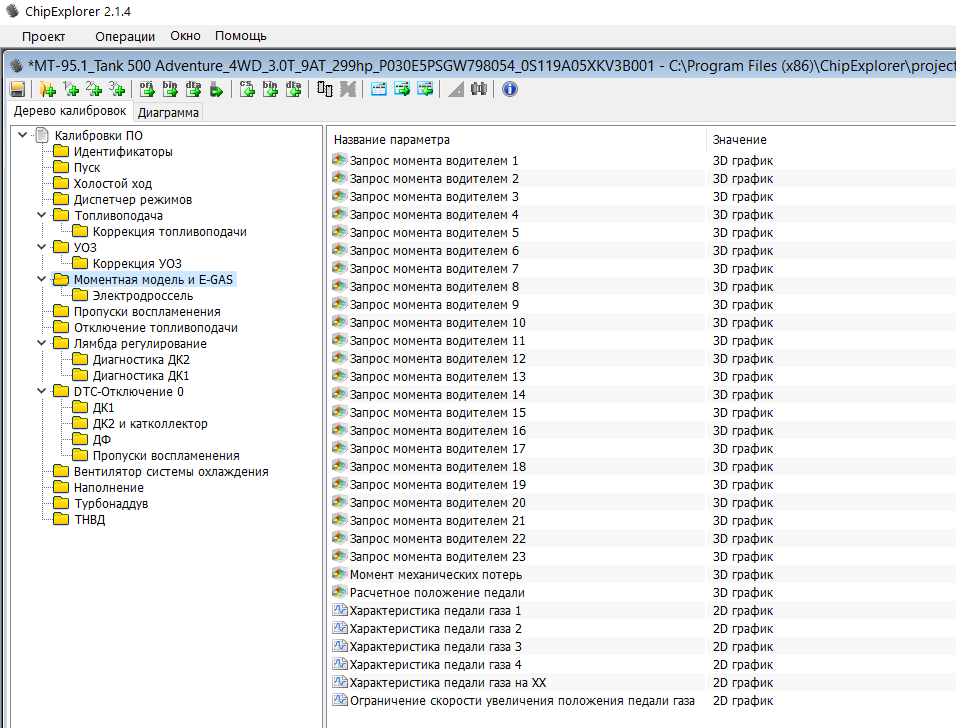
Task: Click the compare columns toolbar icon
Action: click(x=325, y=89)
